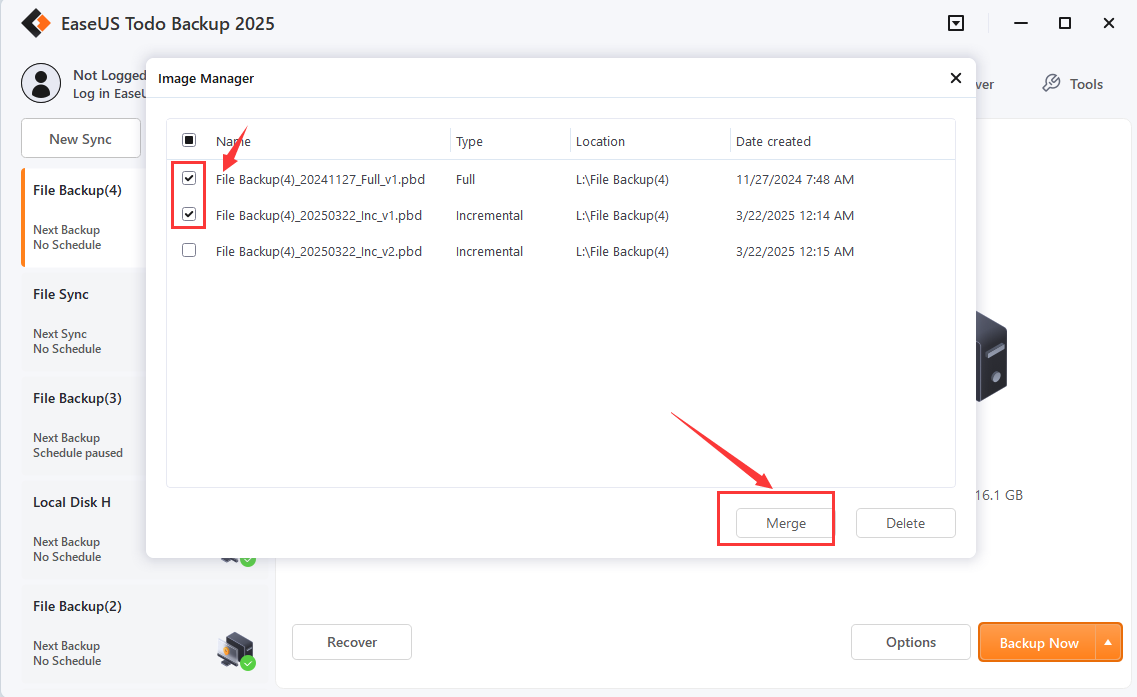Viewport: 1137px width, 697px height.
Task: Click the date 3/22/2025 12:15 AM
Action: [x=795, y=252]
